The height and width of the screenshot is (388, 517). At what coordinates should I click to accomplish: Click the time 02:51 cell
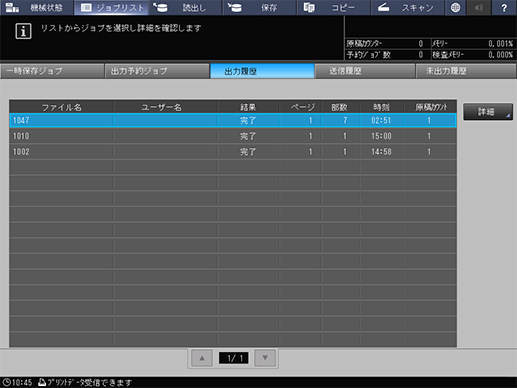click(x=381, y=120)
